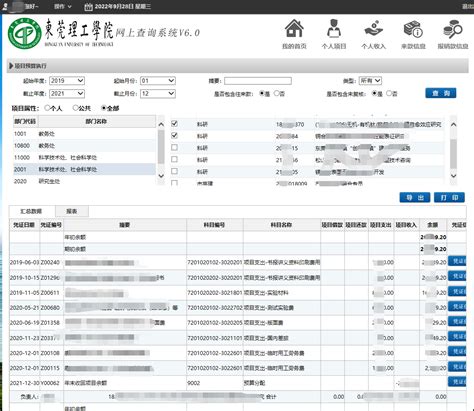Click the 查询 button
The image size is (474, 411).
[441, 93]
